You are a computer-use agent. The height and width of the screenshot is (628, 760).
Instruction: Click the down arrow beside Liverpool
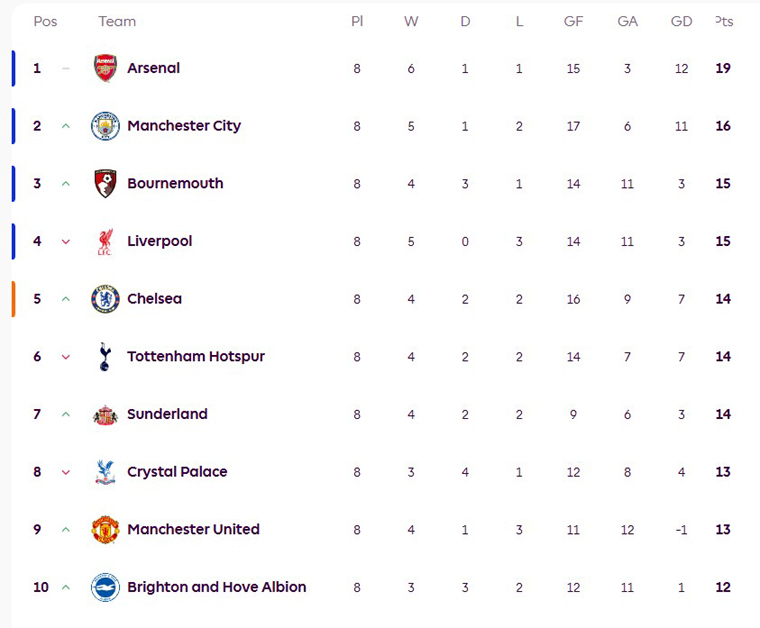[x=66, y=242]
